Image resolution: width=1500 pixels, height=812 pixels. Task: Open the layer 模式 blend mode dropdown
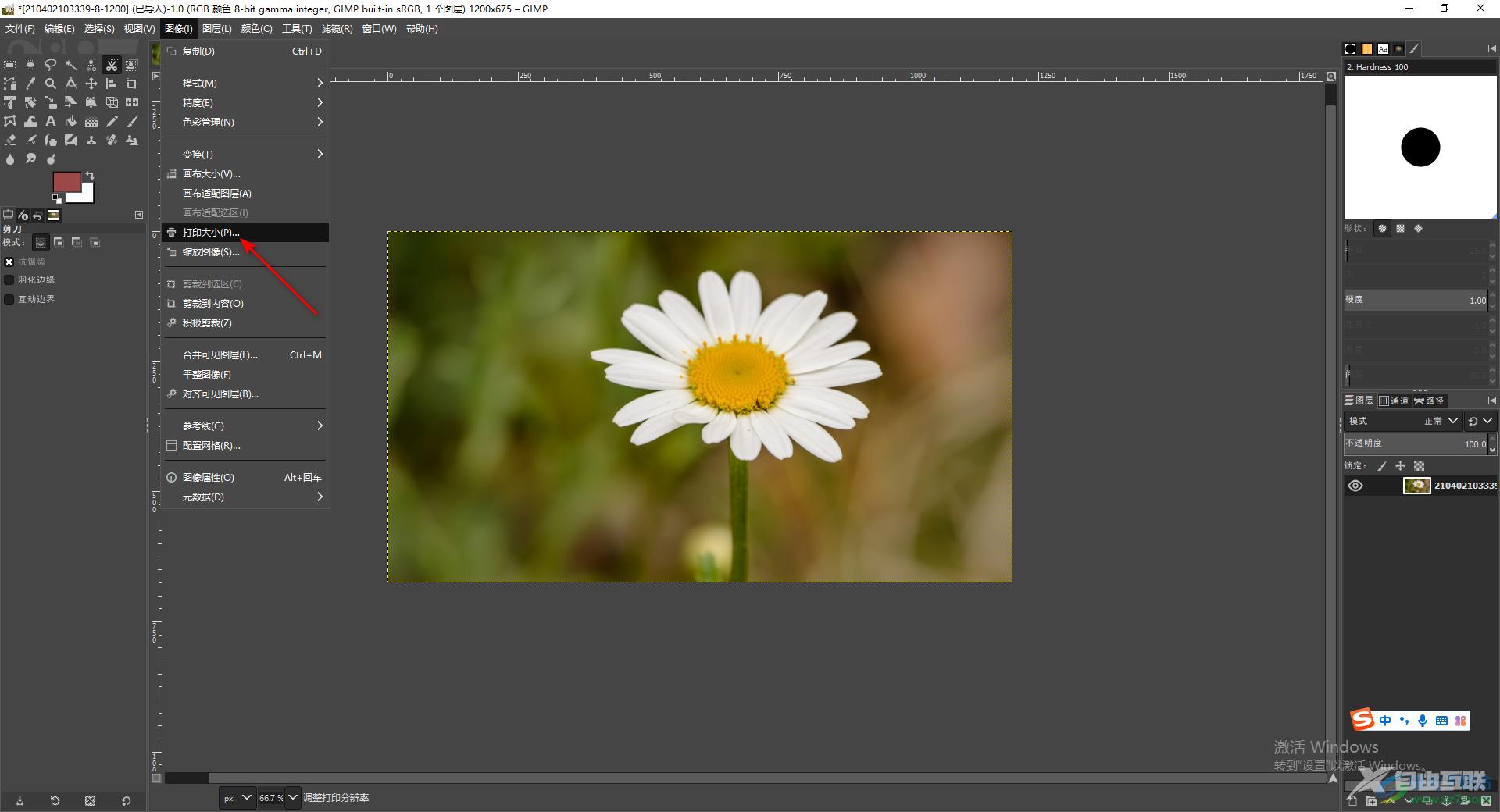point(1402,421)
